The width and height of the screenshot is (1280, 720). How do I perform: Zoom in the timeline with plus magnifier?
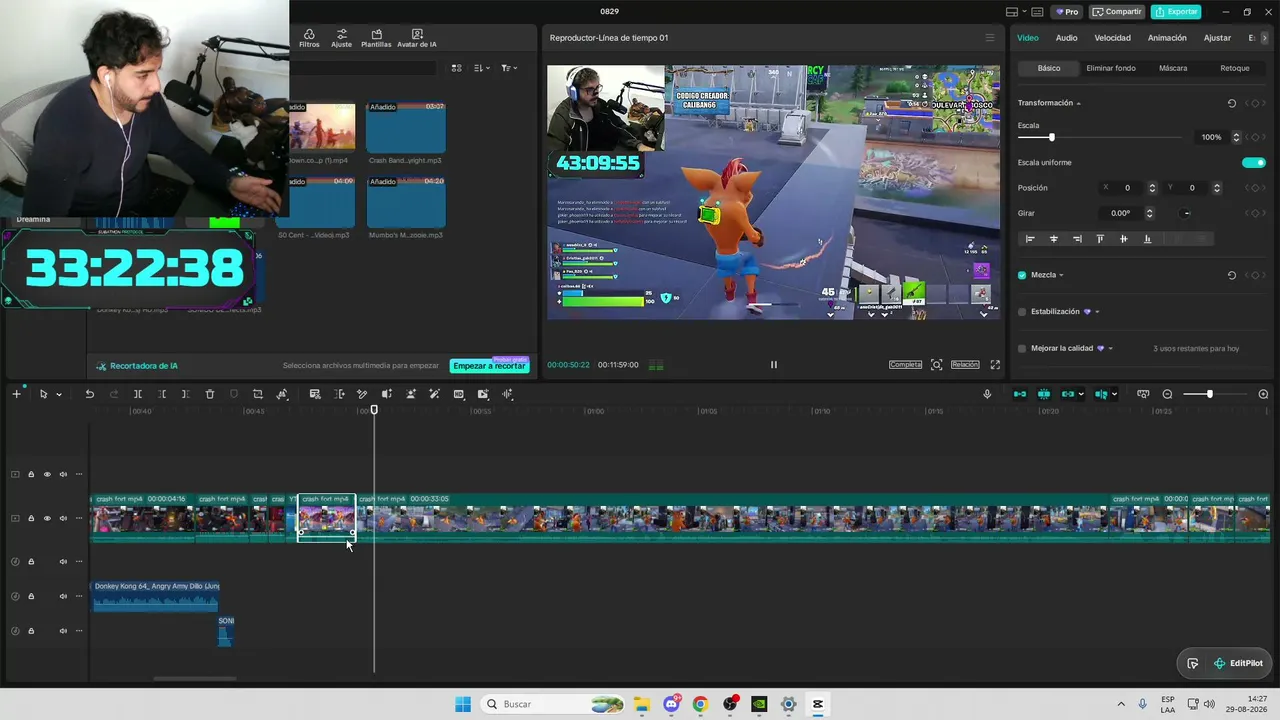point(1263,394)
